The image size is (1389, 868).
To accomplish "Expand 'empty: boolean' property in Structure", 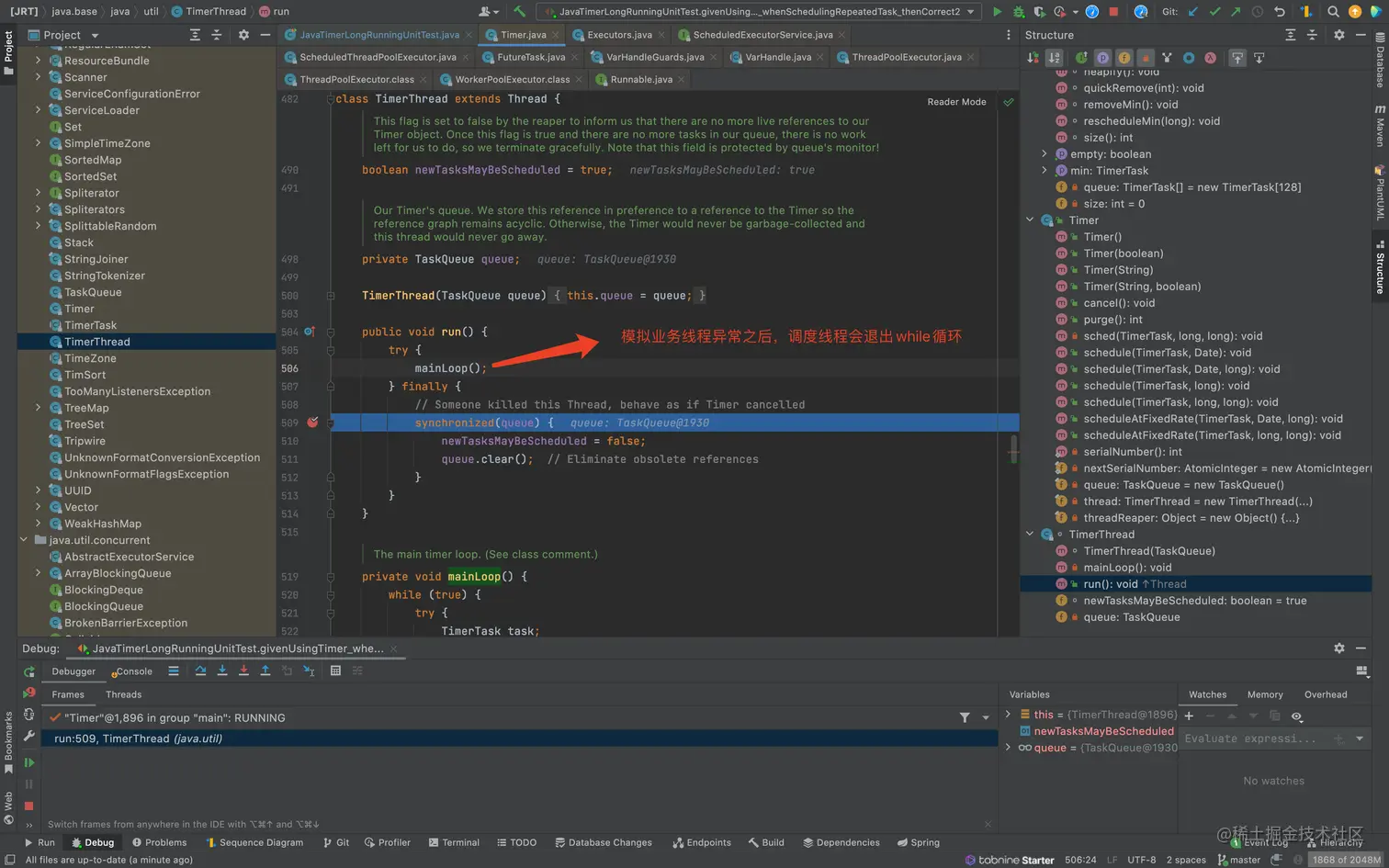I will [x=1045, y=154].
